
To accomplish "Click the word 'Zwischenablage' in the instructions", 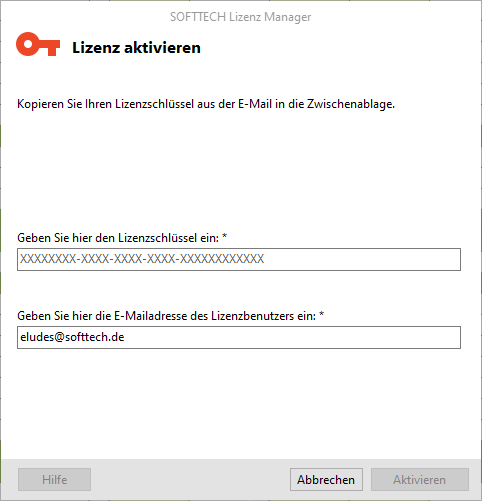I will tap(351, 104).
